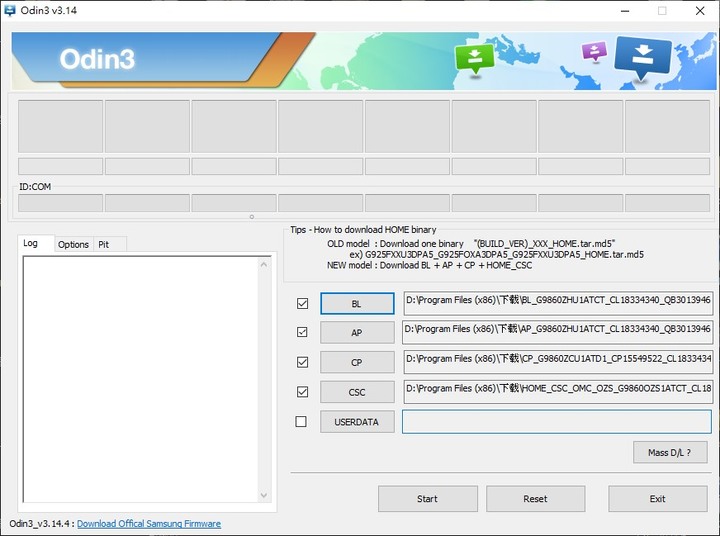Click the purple download bubble icon in banner
The image size is (720, 536).
(594, 51)
